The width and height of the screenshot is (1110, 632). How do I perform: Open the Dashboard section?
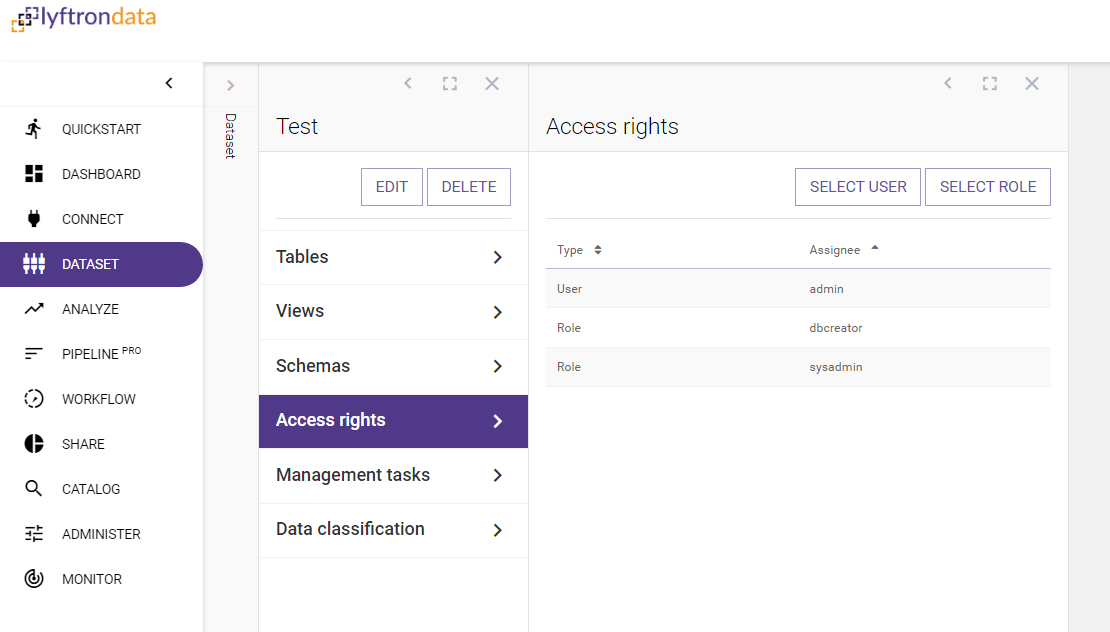coord(101,174)
